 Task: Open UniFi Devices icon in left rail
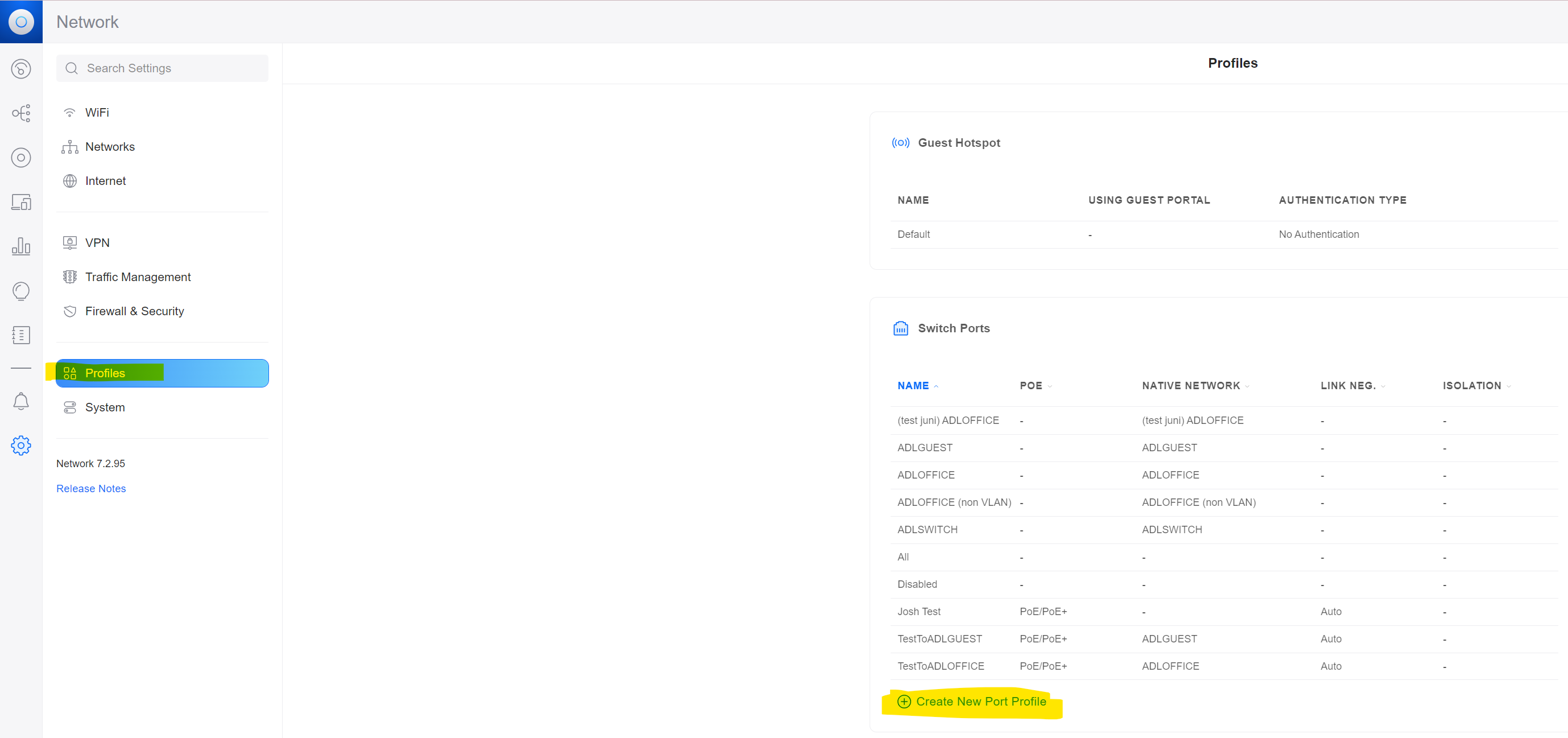point(20,158)
